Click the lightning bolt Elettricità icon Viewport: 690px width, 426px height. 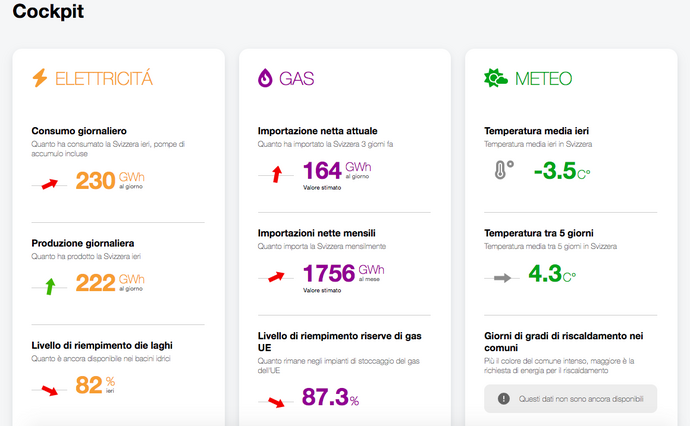(x=40, y=78)
